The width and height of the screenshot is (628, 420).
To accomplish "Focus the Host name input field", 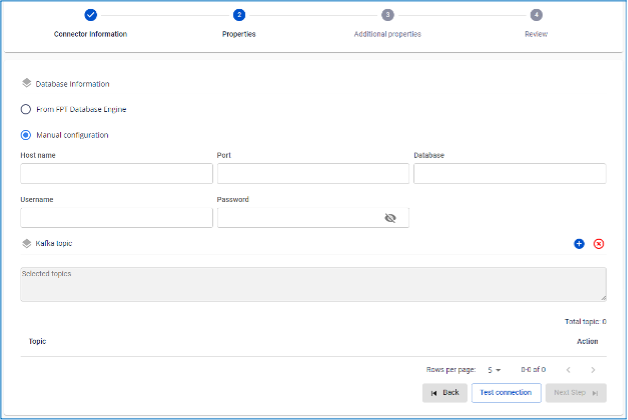I will [117, 173].
